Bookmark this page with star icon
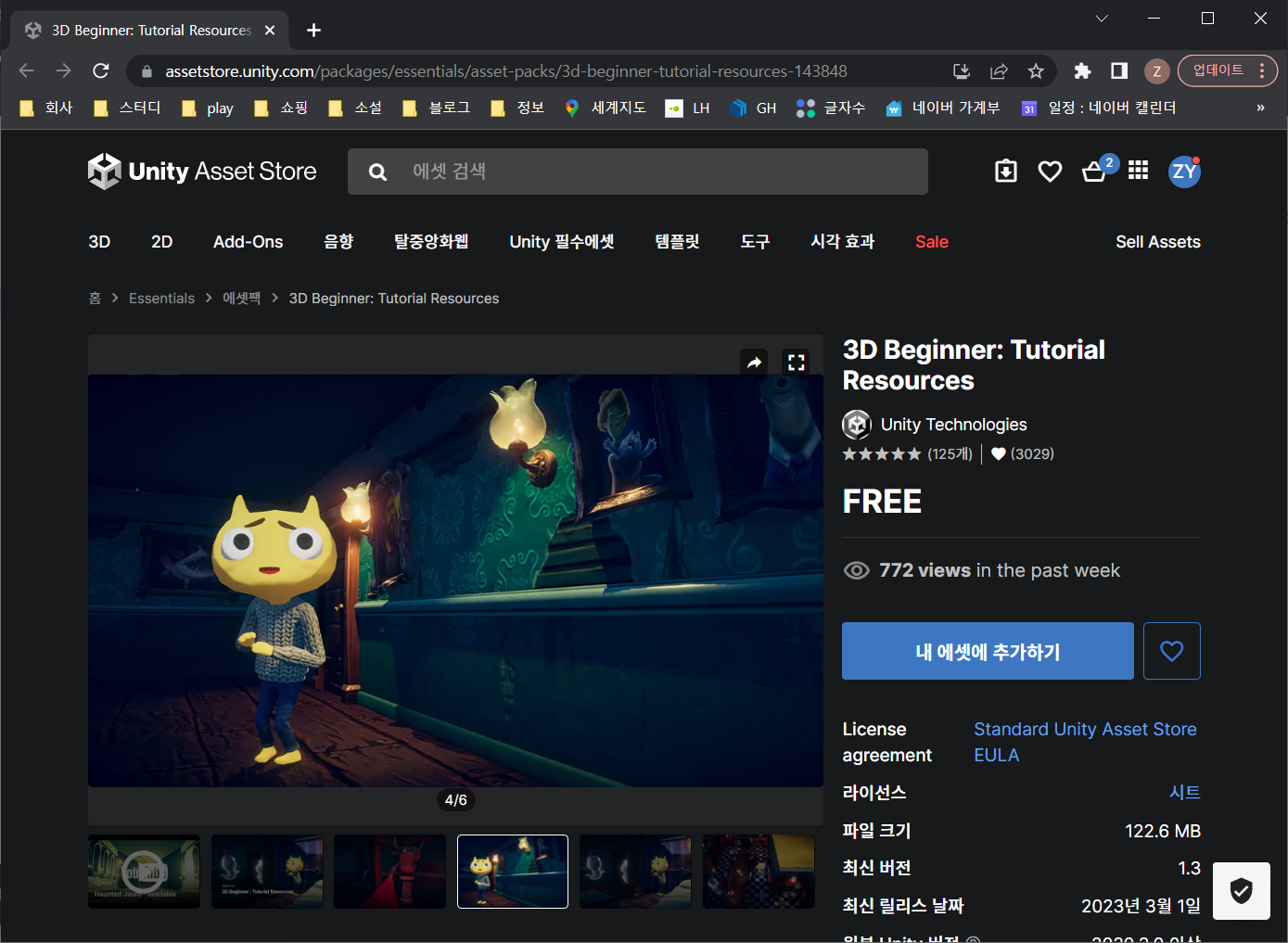This screenshot has width=1288, height=943. (1036, 71)
